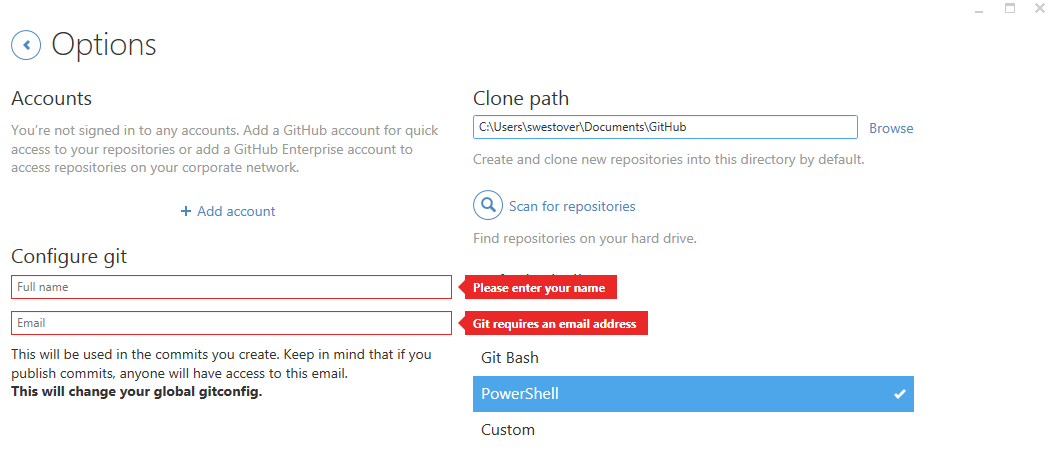Viewport: 1048px width, 462px height.
Task: Go back using the circled arrow icon
Action: coord(26,45)
